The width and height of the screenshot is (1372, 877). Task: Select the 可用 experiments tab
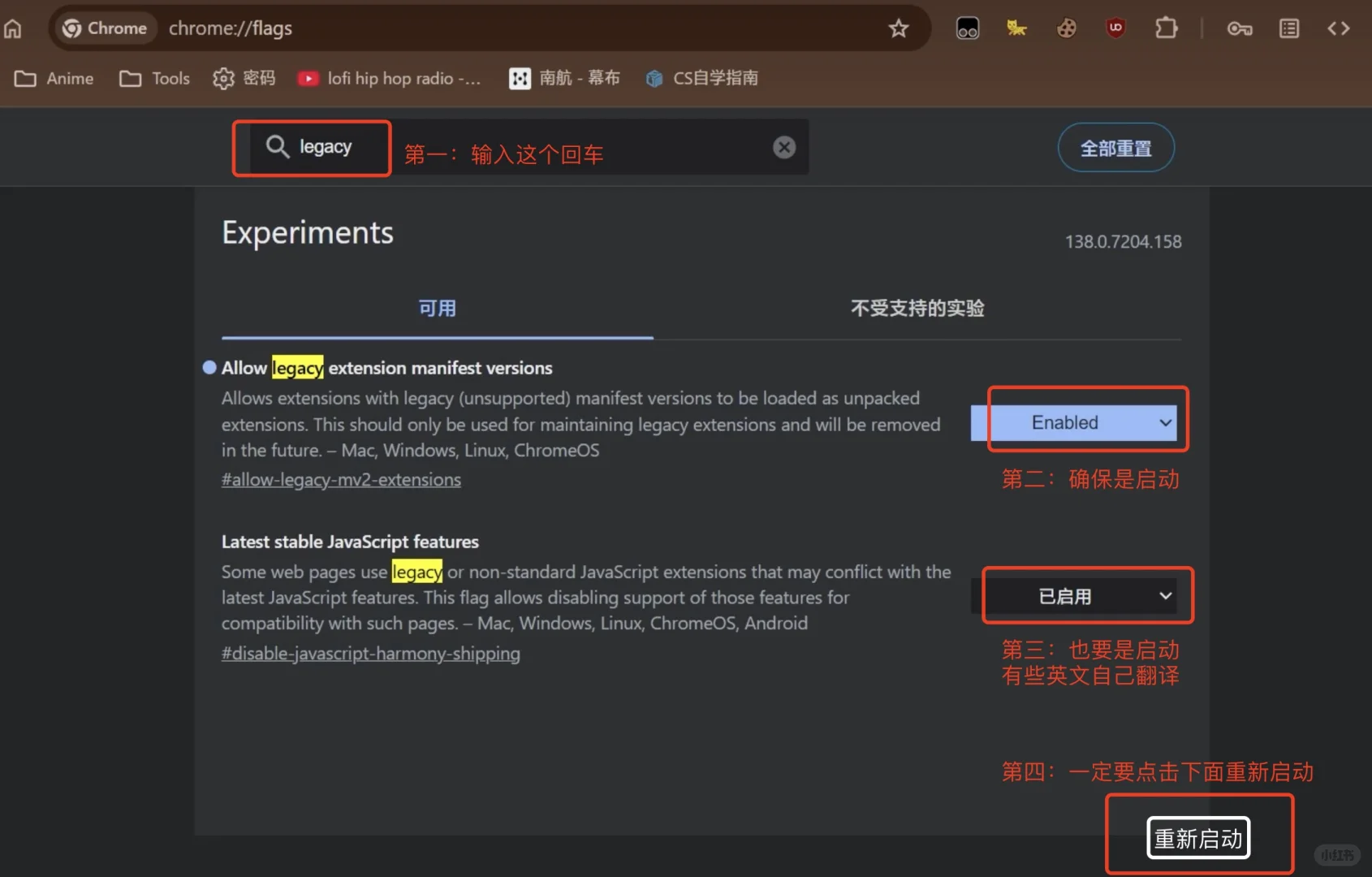point(437,309)
